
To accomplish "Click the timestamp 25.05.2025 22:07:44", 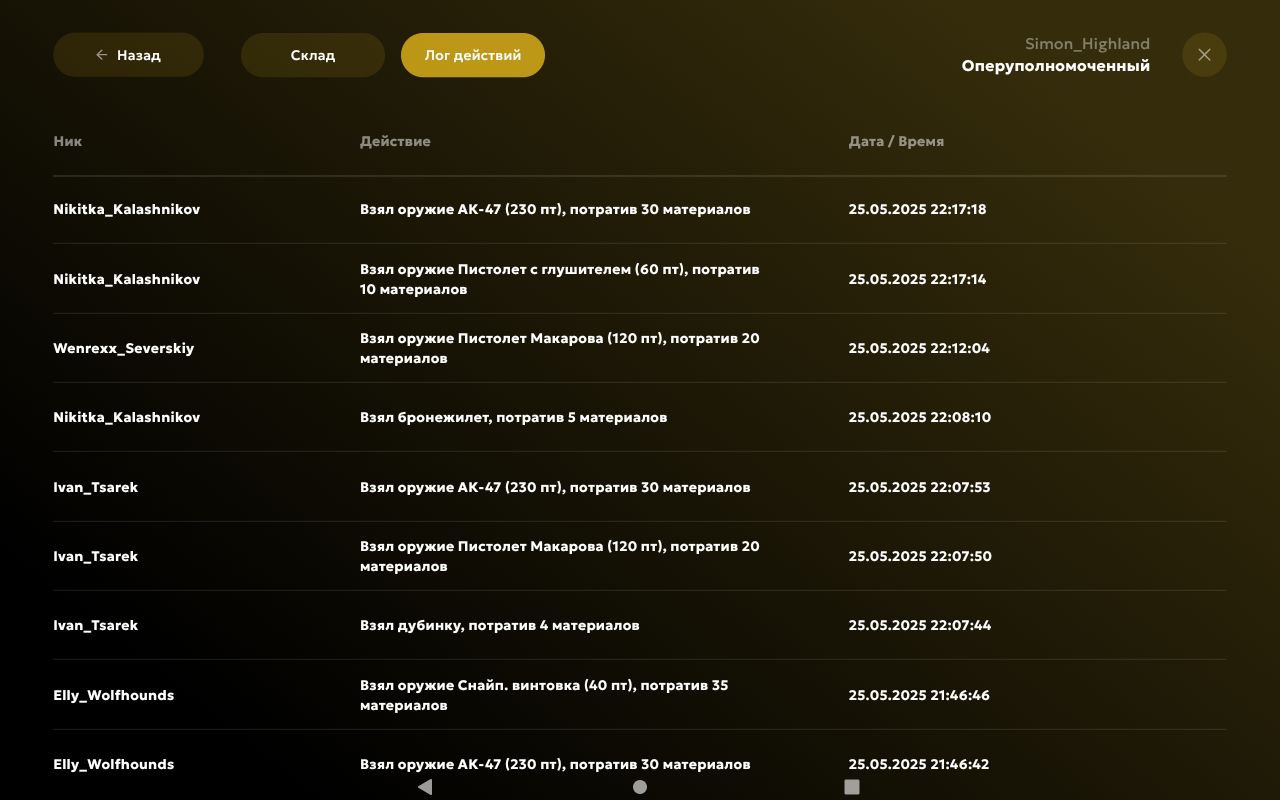I will (x=920, y=625).
